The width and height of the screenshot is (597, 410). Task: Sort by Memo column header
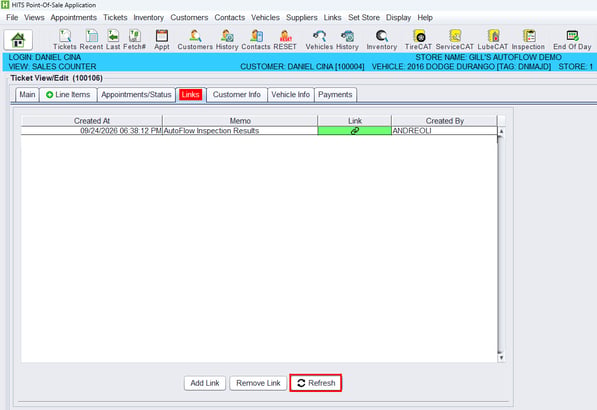[240, 121]
